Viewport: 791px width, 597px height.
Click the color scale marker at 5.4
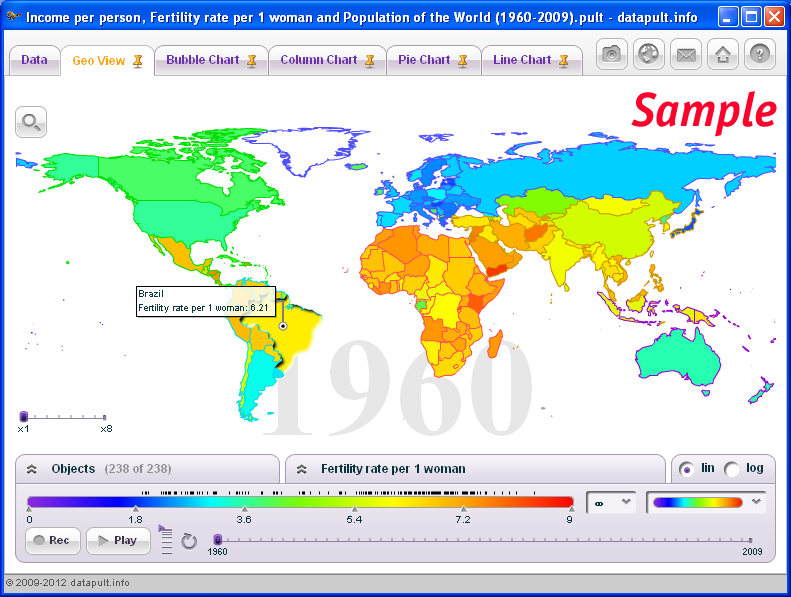355,509
